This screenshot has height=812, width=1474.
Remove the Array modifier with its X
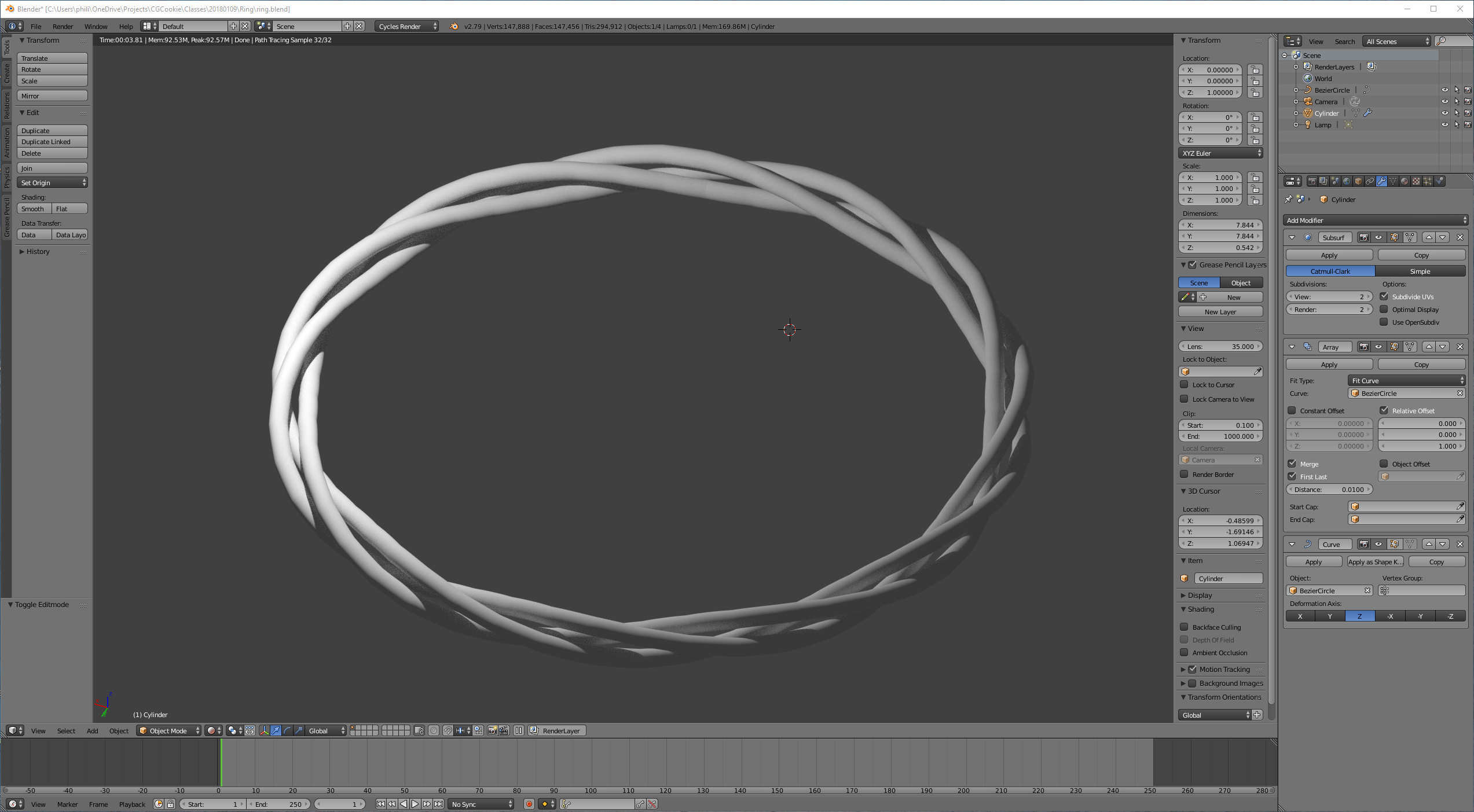(1460, 347)
